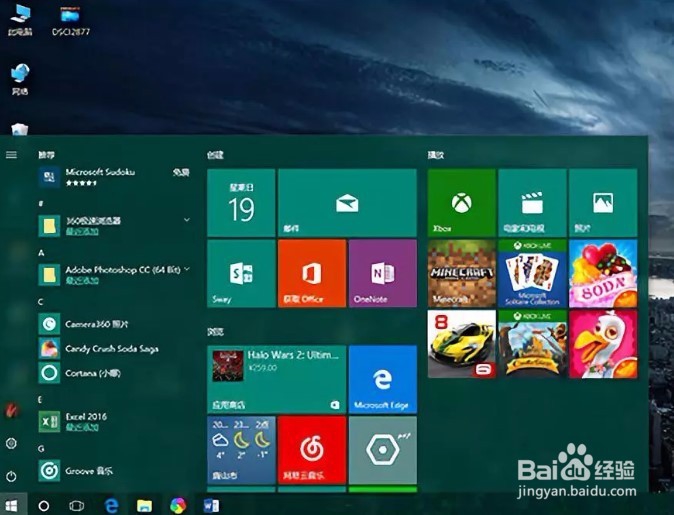Open the Photos tile

603,202
